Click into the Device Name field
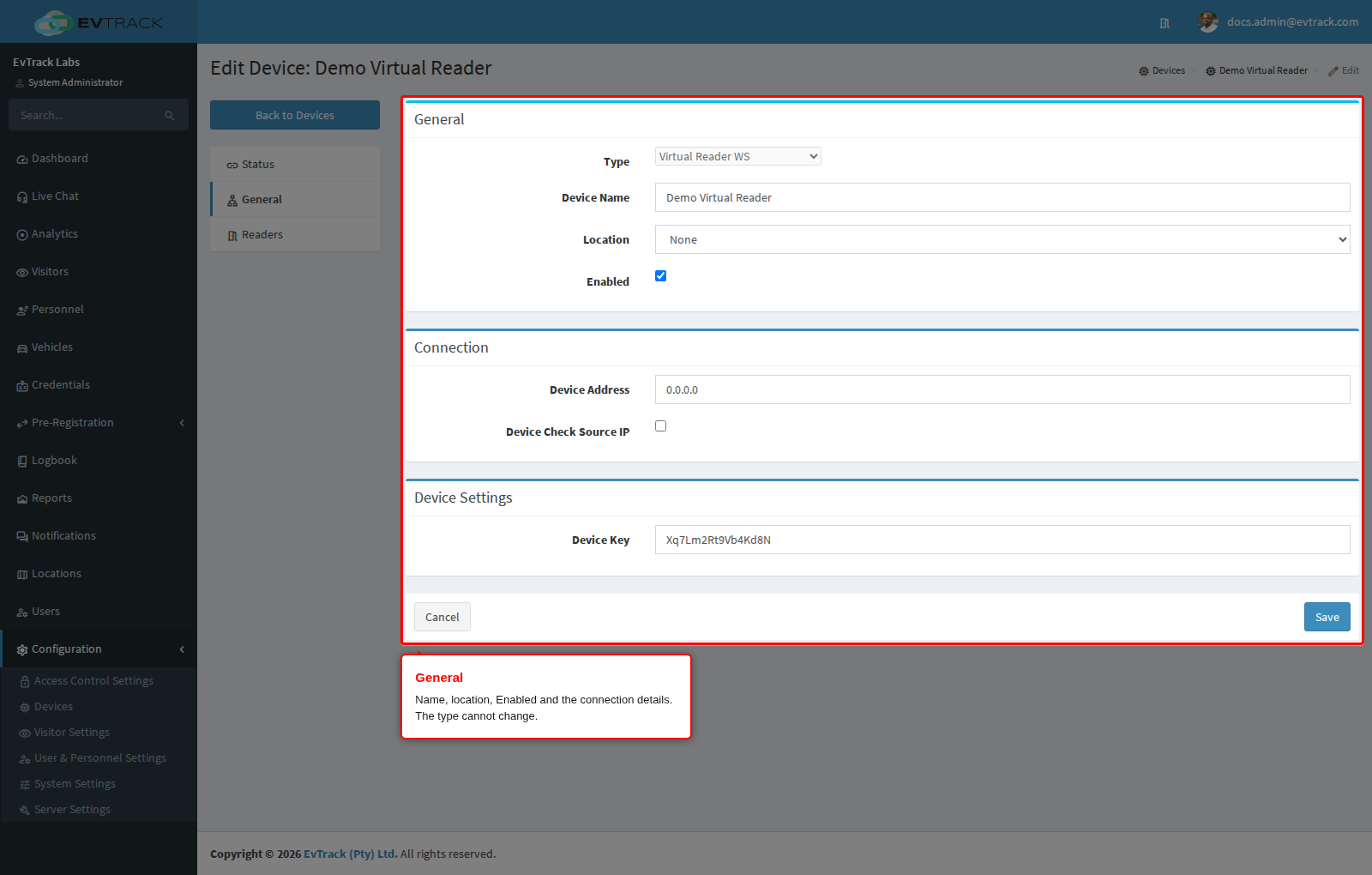This screenshot has height=875, width=1372. (1002, 197)
